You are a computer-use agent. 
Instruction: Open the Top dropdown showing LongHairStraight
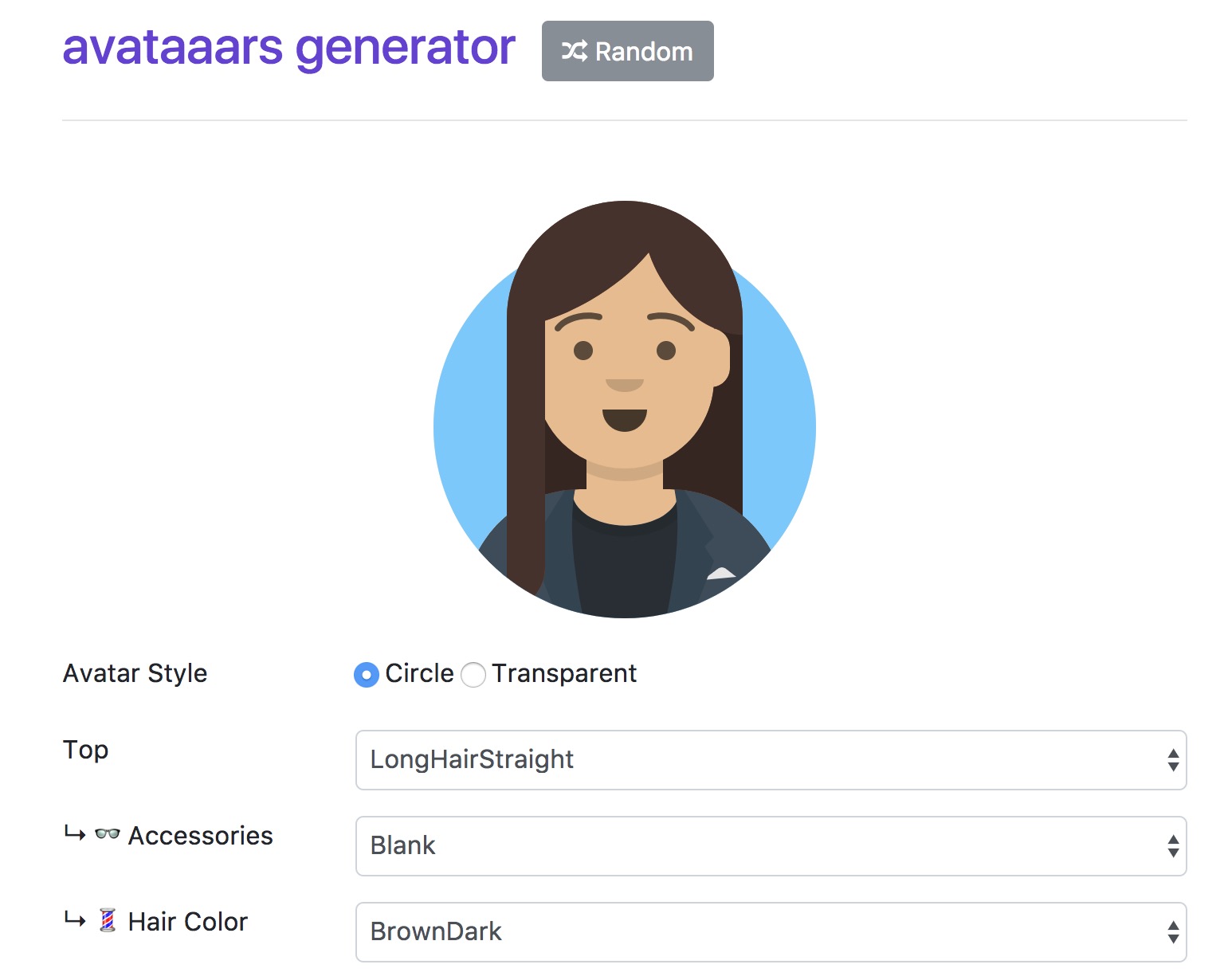click(770, 760)
